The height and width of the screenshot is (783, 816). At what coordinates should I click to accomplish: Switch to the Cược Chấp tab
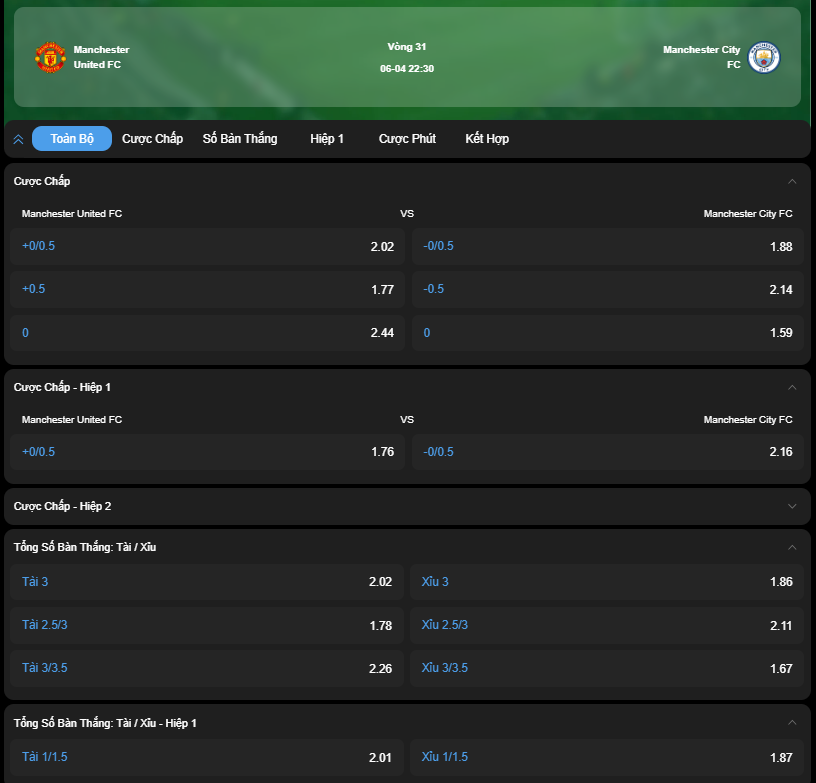click(152, 138)
